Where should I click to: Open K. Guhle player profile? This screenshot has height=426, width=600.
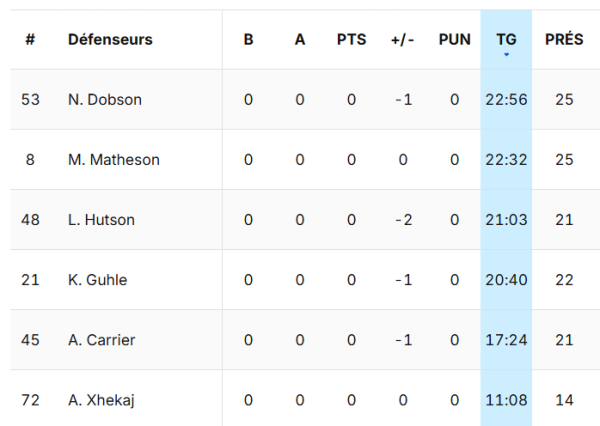pyautogui.click(x=99, y=280)
